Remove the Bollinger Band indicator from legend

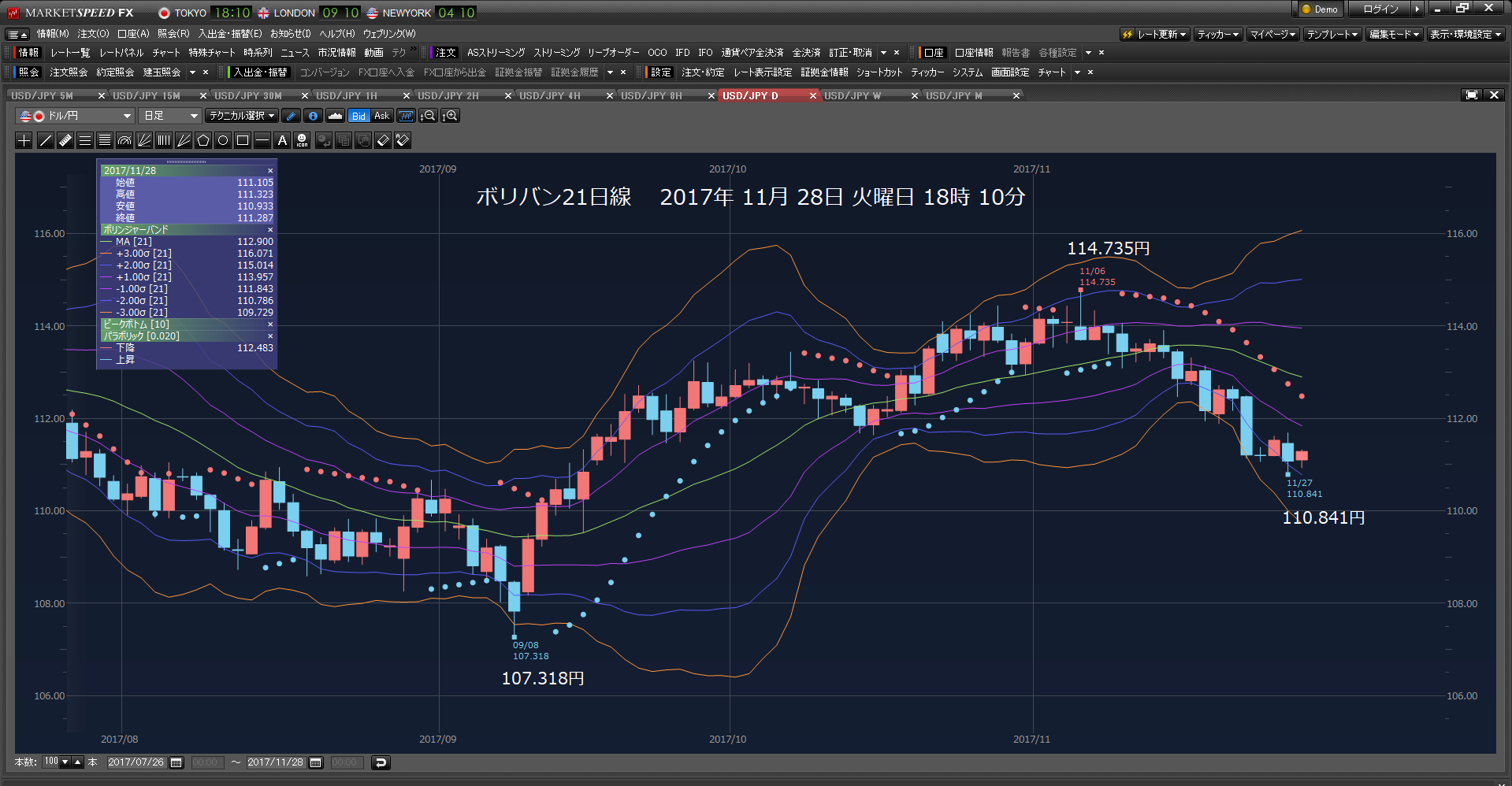coord(270,230)
